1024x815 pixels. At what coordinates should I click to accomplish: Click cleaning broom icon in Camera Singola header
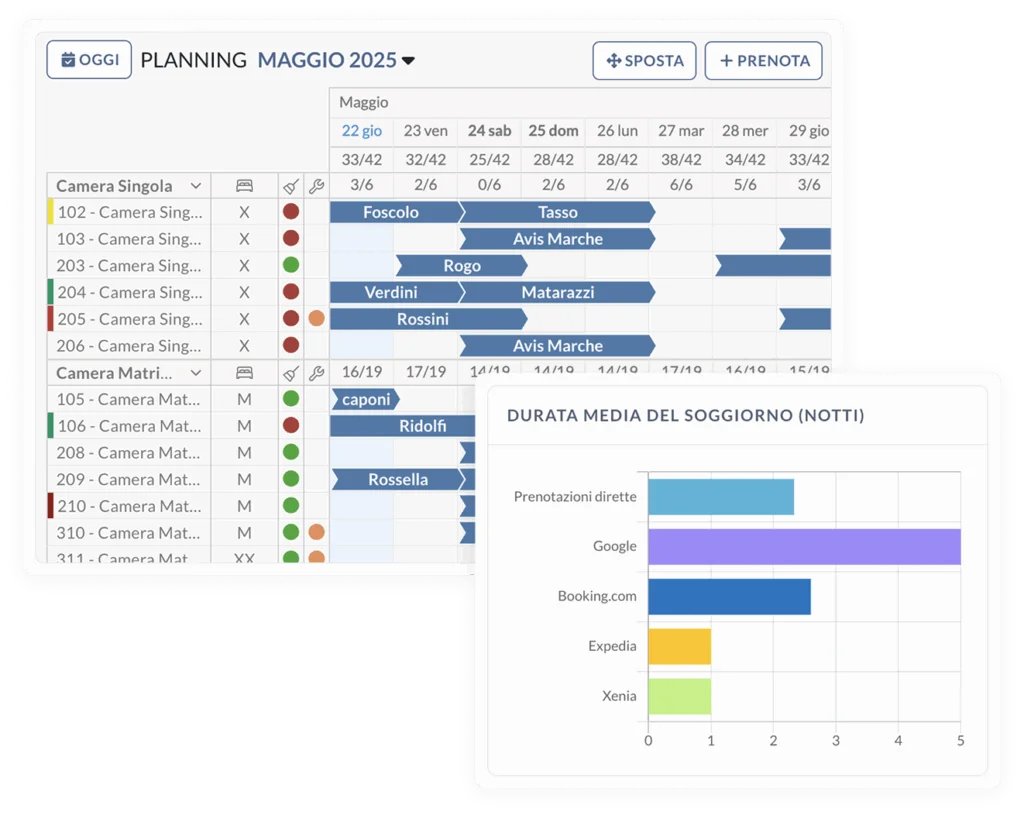(x=291, y=187)
